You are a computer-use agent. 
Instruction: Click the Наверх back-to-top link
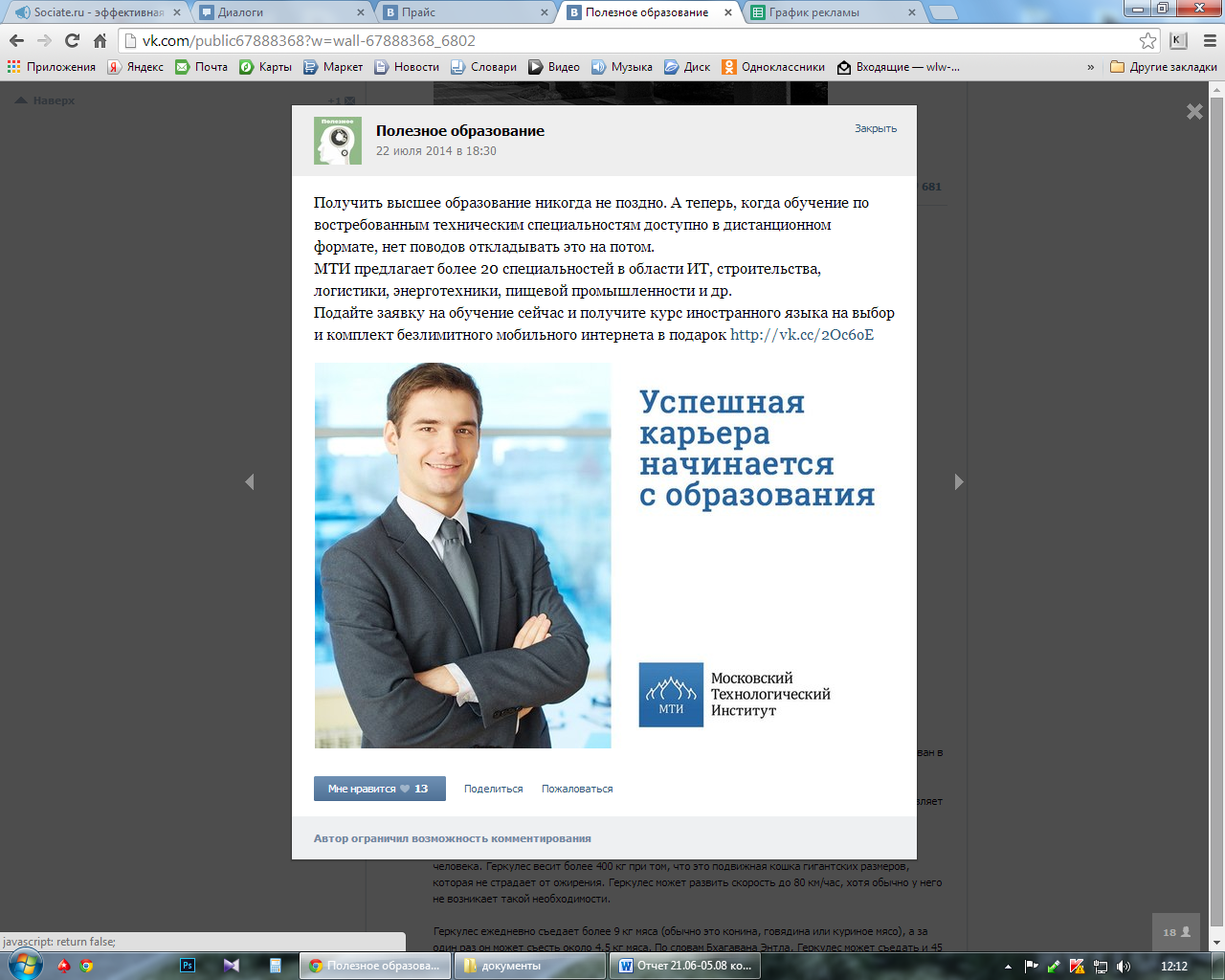(x=46, y=100)
